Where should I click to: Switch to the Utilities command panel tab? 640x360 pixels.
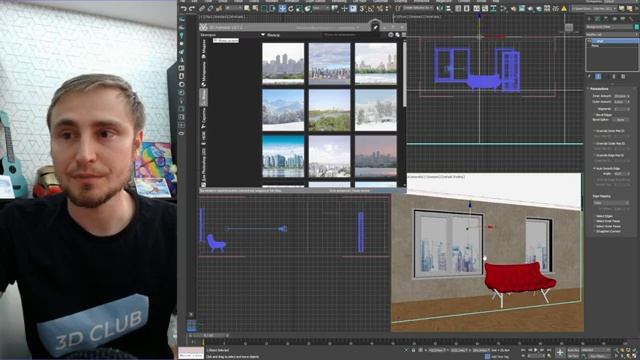pyautogui.click(x=632, y=19)
